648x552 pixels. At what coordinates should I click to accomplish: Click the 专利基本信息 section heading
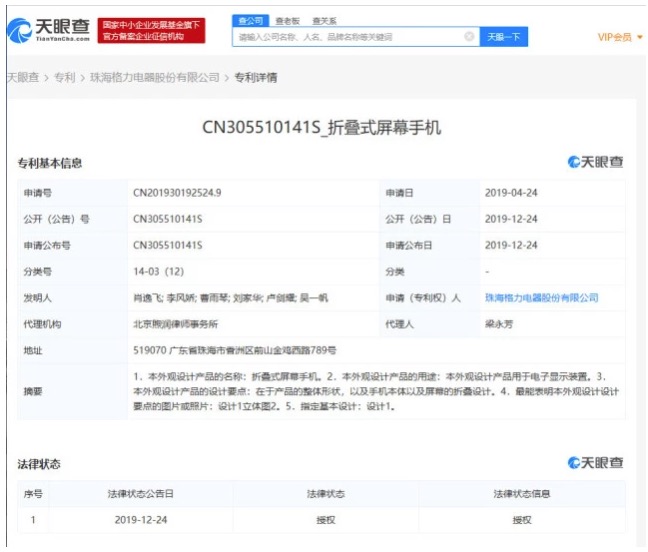click(50, 163)
